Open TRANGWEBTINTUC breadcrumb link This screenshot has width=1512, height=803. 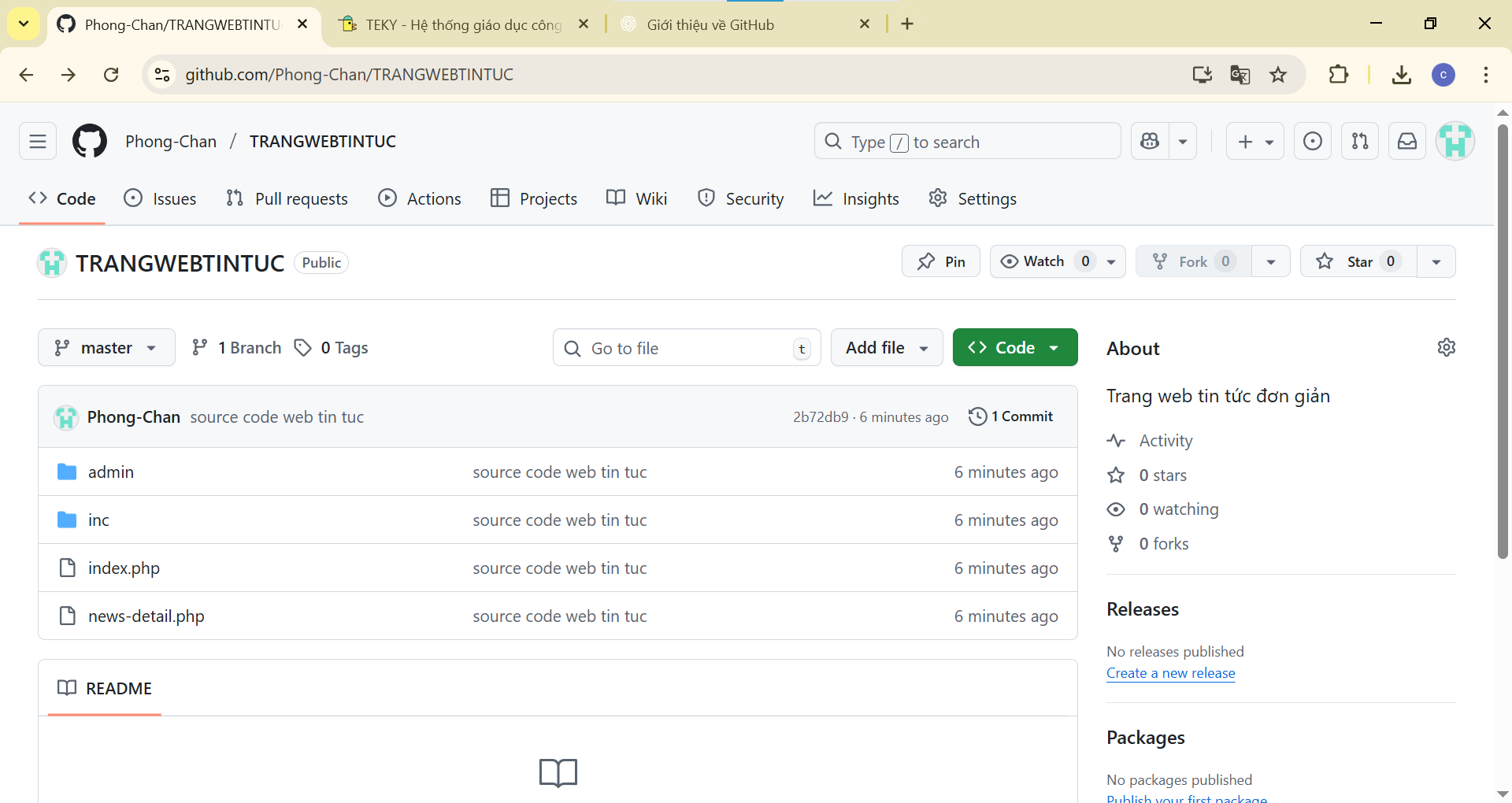pyautogui.click(x=323, y=142)
